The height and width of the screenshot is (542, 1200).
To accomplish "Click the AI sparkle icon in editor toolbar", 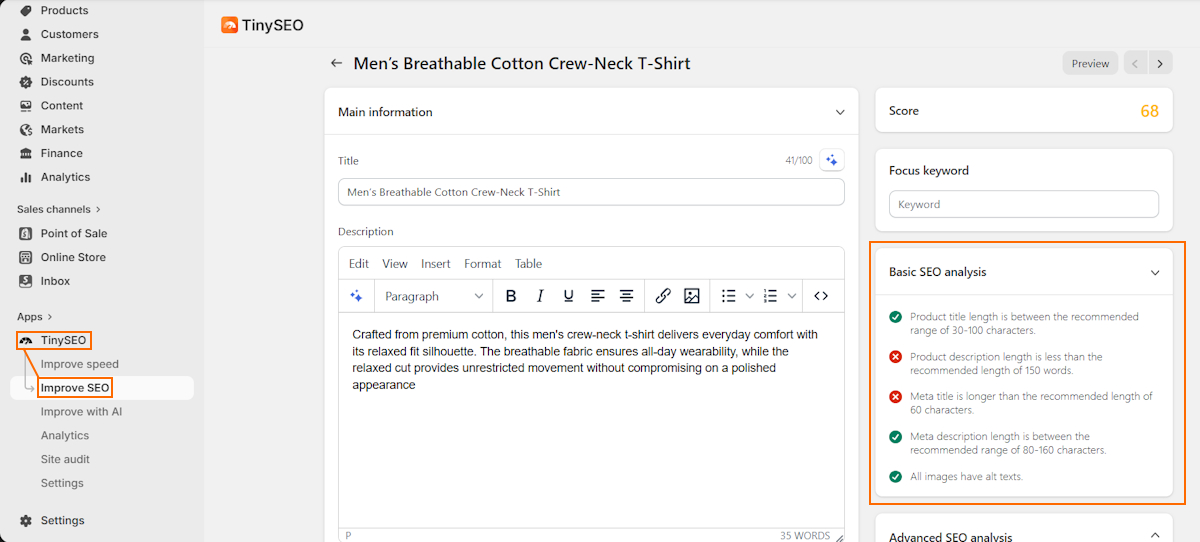I will (x=356, y=296).
